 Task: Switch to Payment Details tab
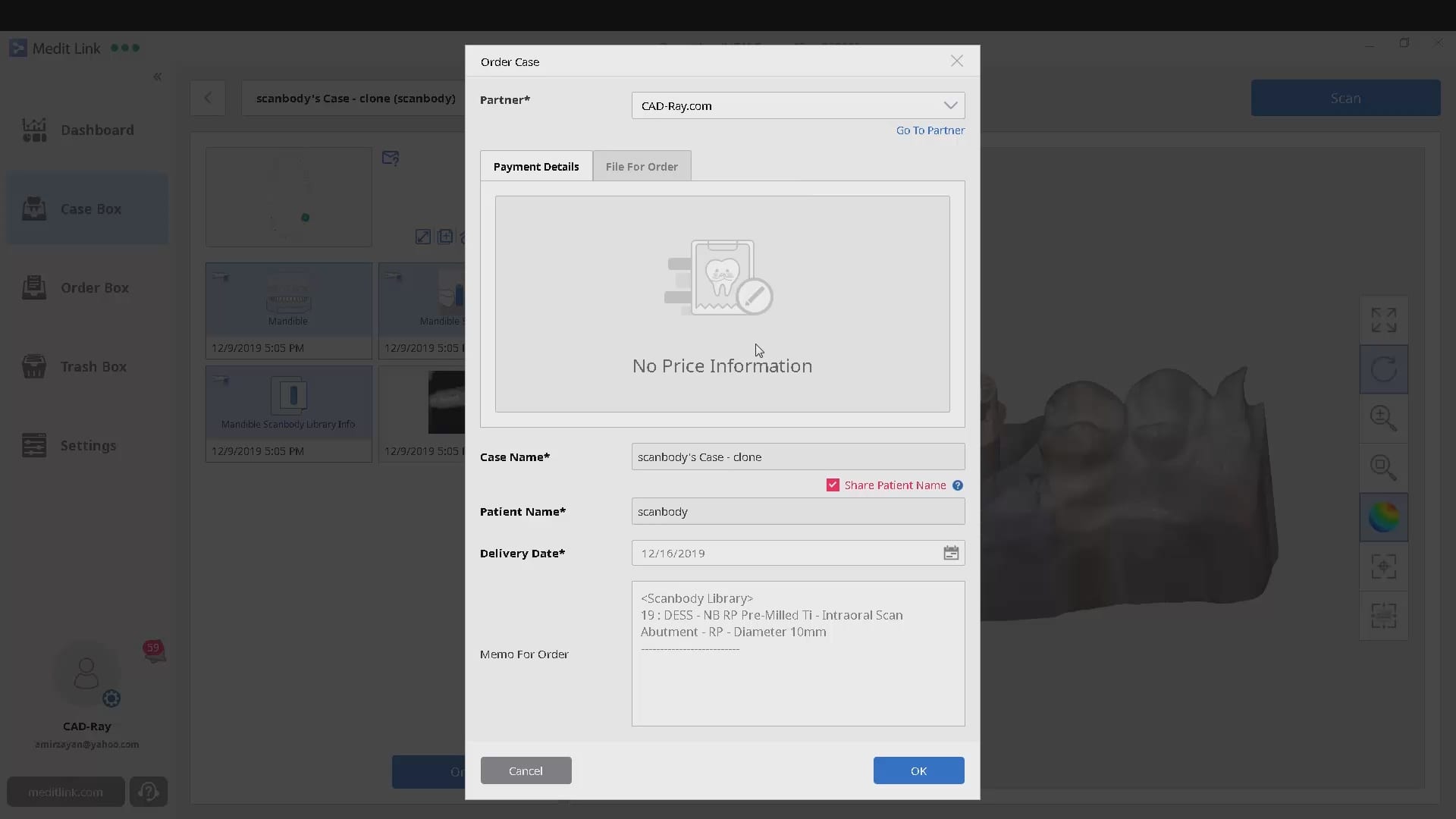536,166
